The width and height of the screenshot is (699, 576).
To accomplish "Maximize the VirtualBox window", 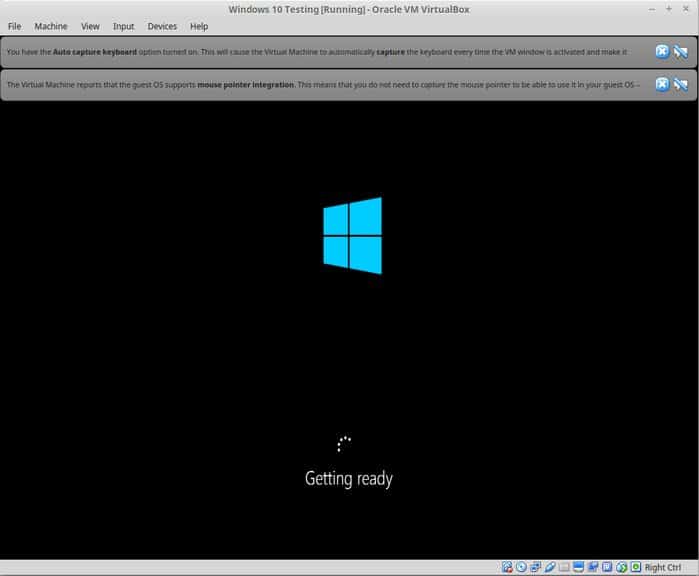I will (x=669, y=9).
